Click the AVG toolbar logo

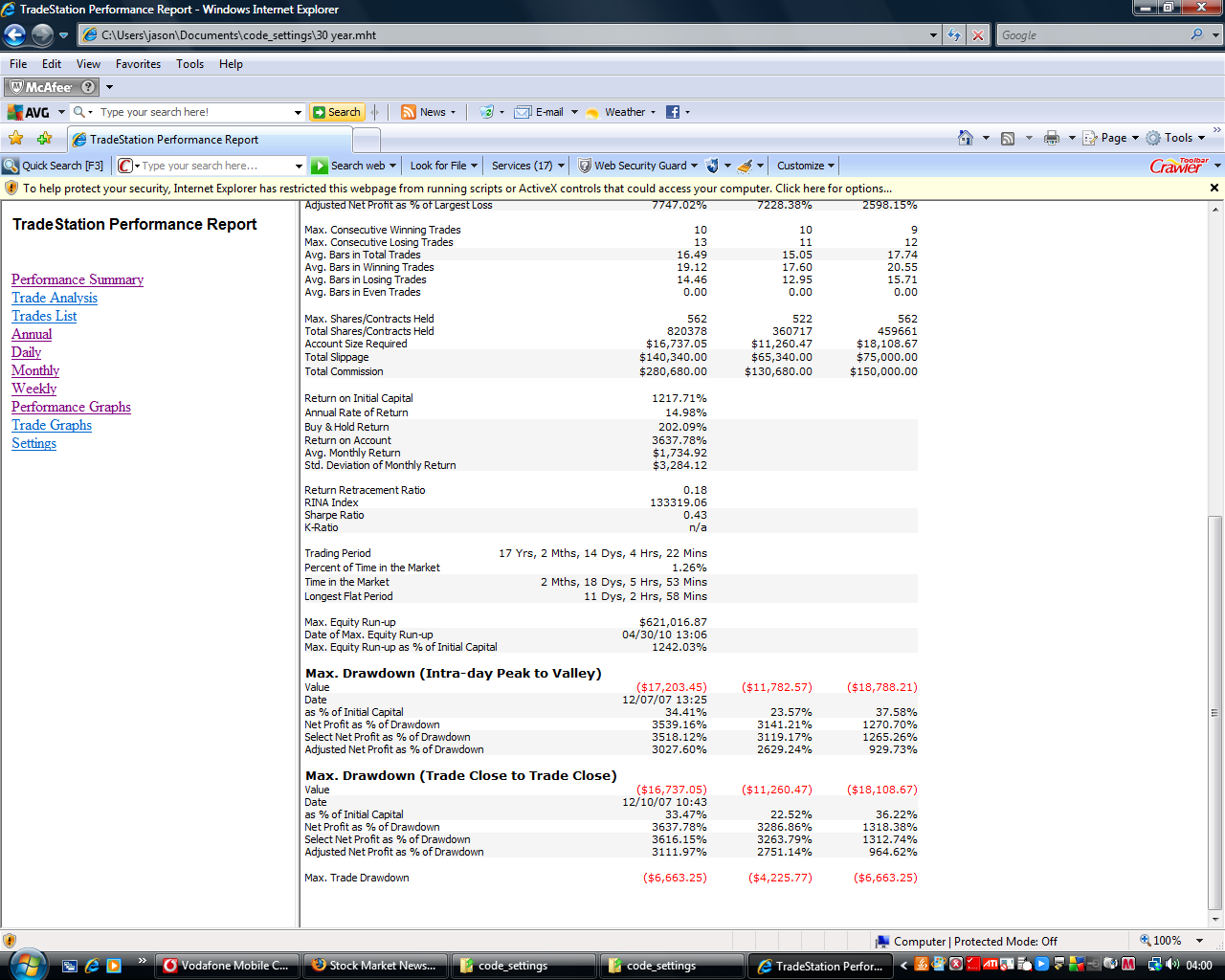[29, 112]
